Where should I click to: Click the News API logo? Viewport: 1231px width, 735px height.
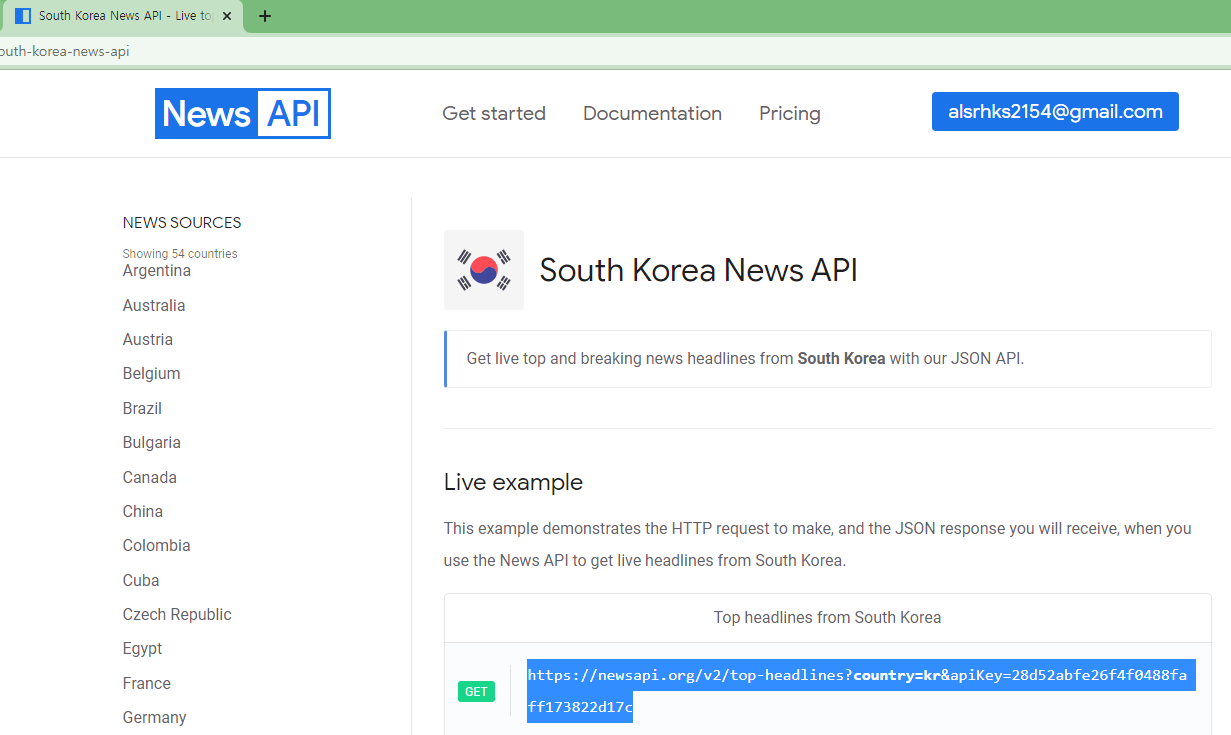tap(243, 113)
